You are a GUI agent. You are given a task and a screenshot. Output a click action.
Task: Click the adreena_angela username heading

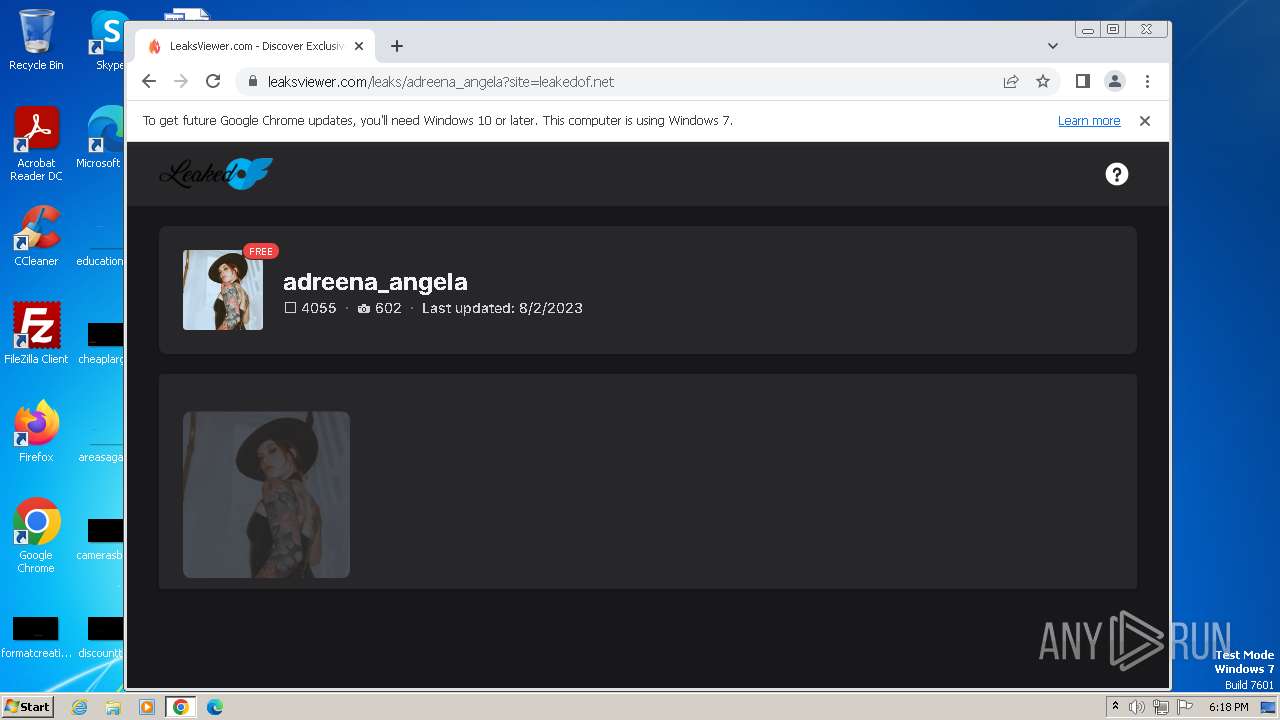(x=375, y=282)
